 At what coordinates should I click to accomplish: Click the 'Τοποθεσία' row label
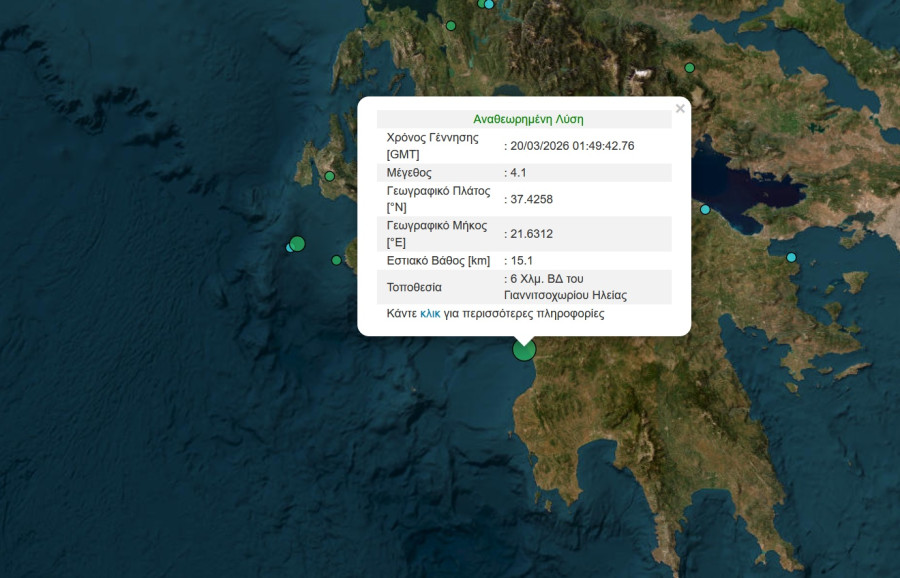pyautogui.click(x=414, y=287)
